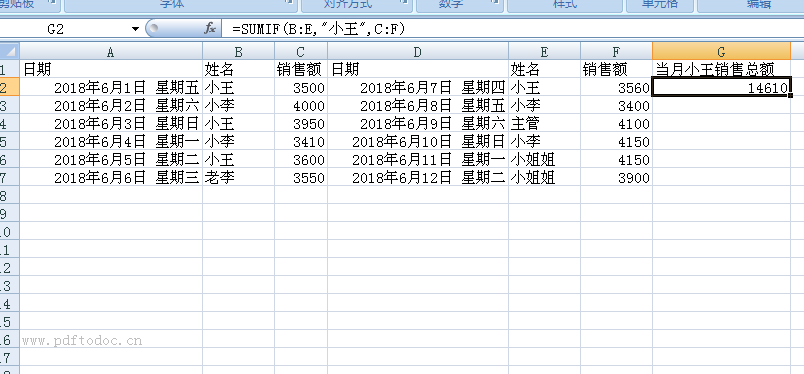This screenshot has height=374, width=804.
Task: Click date cell 2018年6月1日 星期五
Action: click(111, 88)
